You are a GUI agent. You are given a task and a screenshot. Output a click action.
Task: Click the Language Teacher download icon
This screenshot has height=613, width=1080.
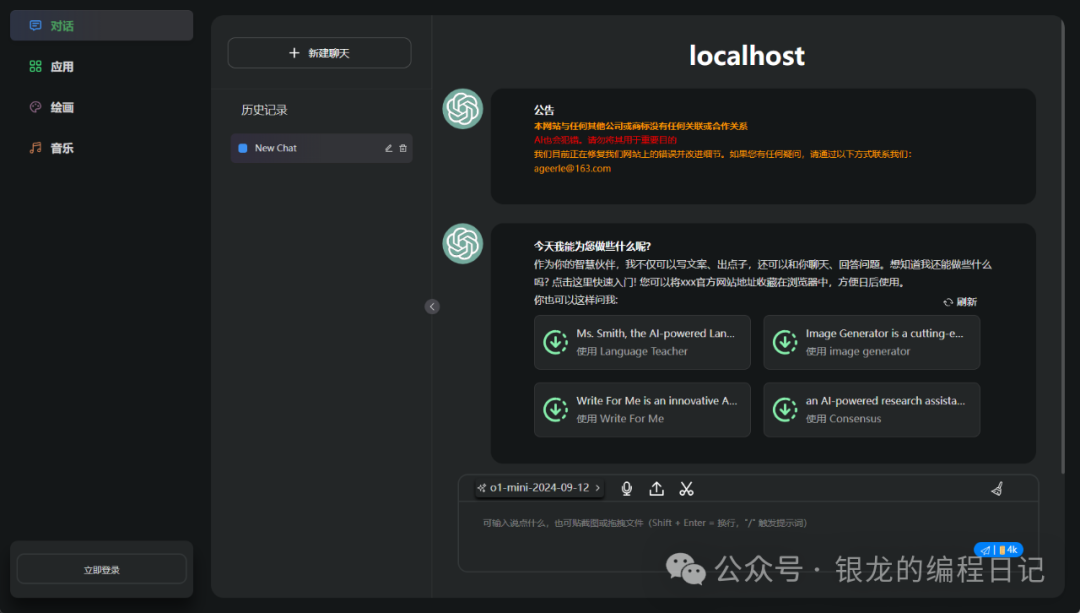tap(555, 342)
